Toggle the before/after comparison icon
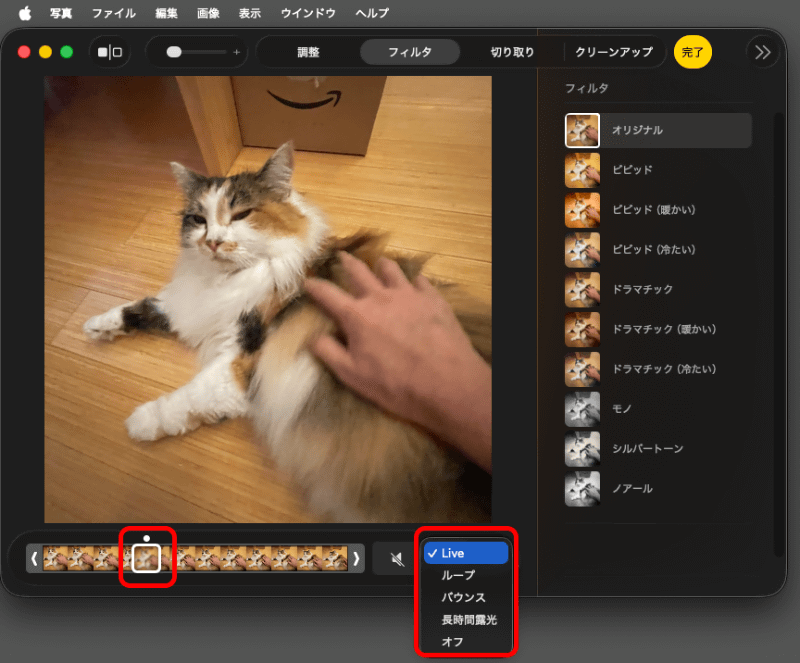 (110, 52)
